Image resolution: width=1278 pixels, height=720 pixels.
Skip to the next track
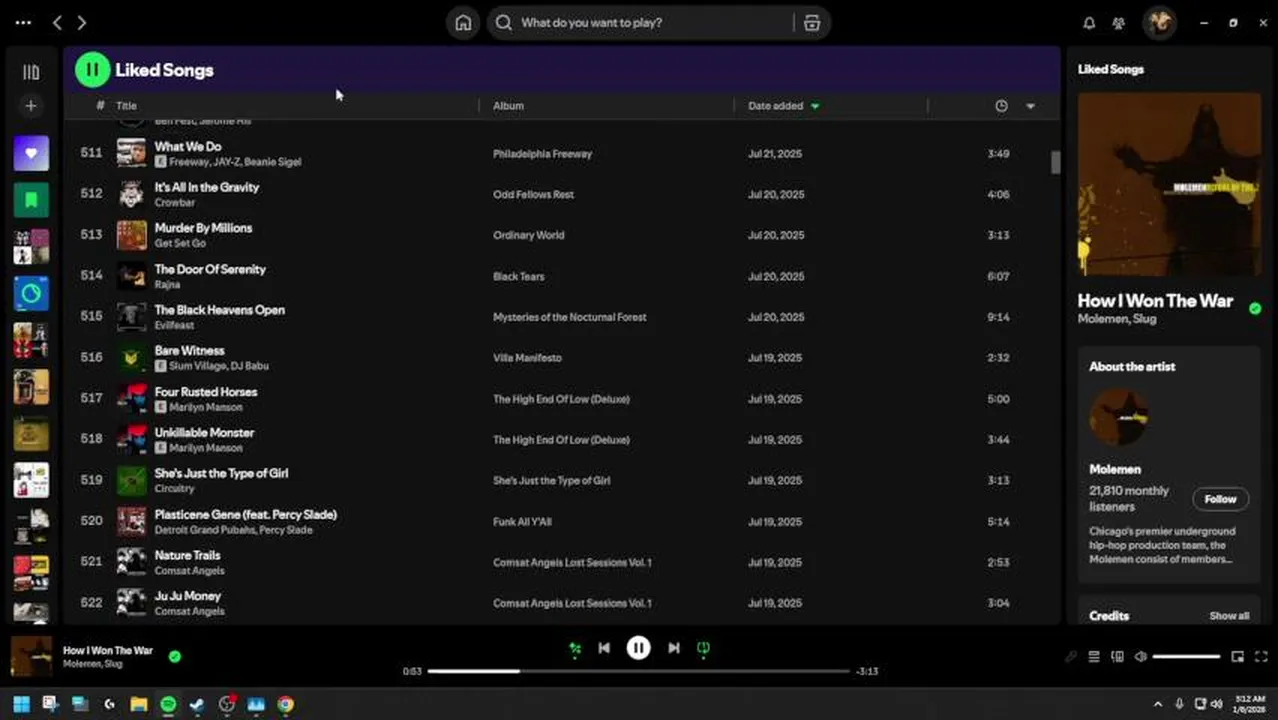(674, 648)
